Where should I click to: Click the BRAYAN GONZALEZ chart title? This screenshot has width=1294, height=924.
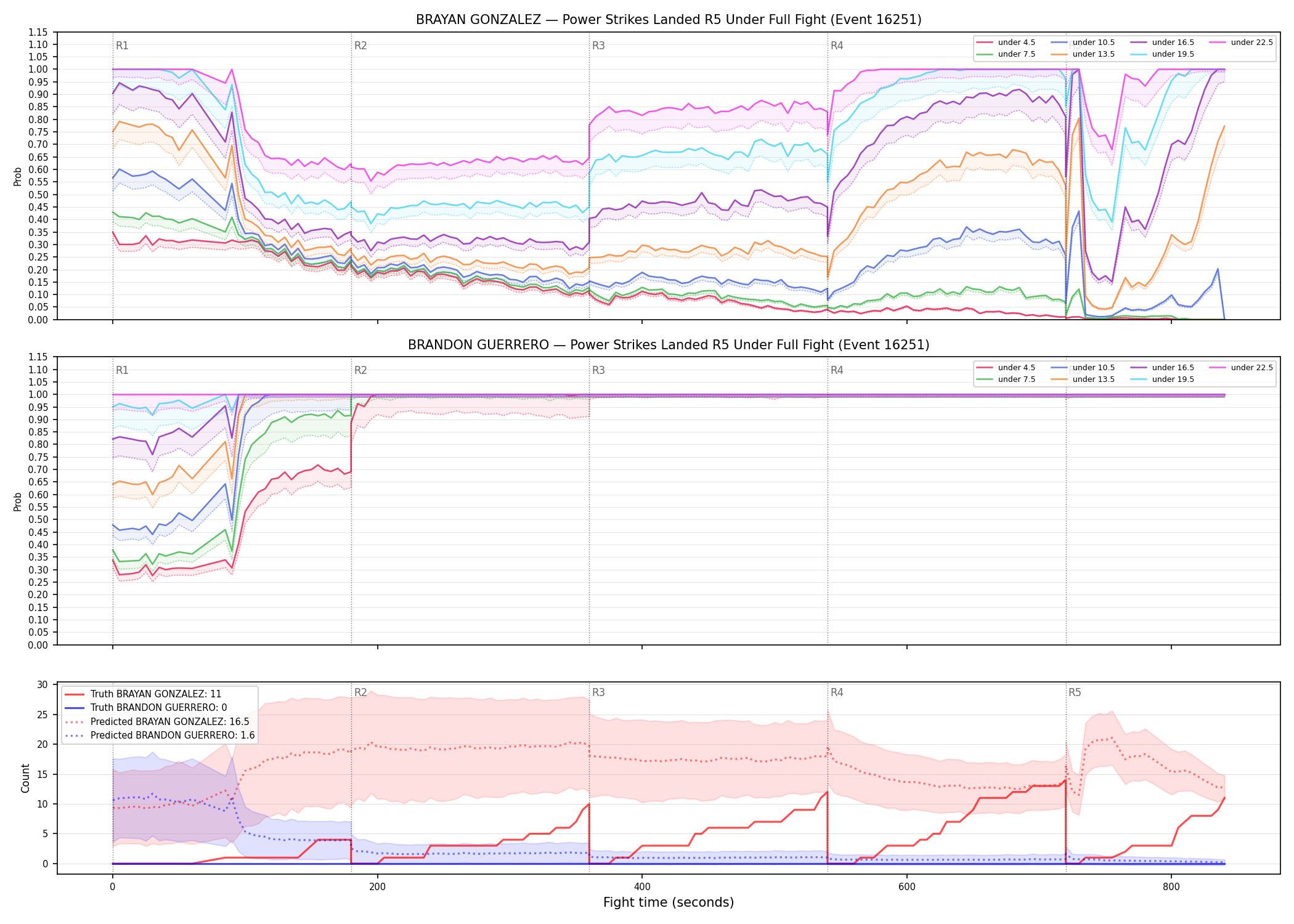pyautogui.click(x=669, y=20)
